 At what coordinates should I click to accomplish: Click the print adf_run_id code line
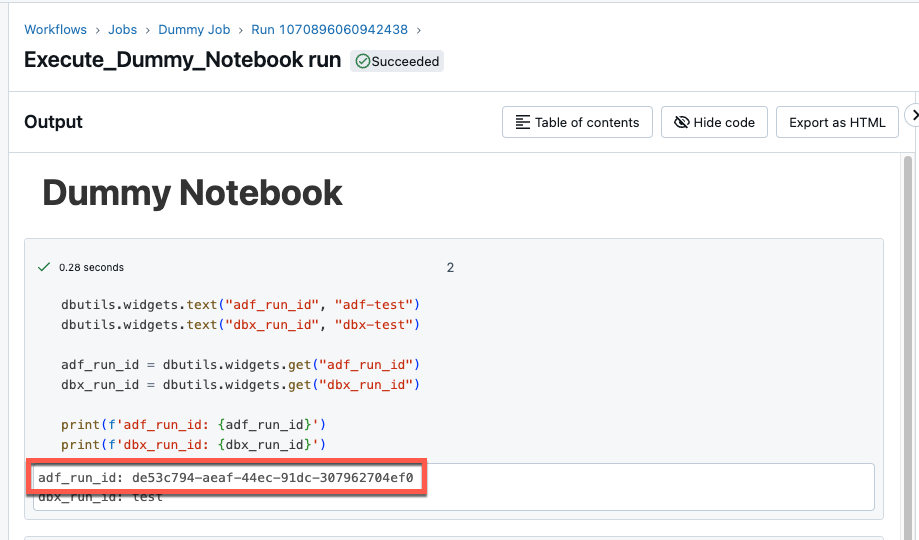pos(193,424)
